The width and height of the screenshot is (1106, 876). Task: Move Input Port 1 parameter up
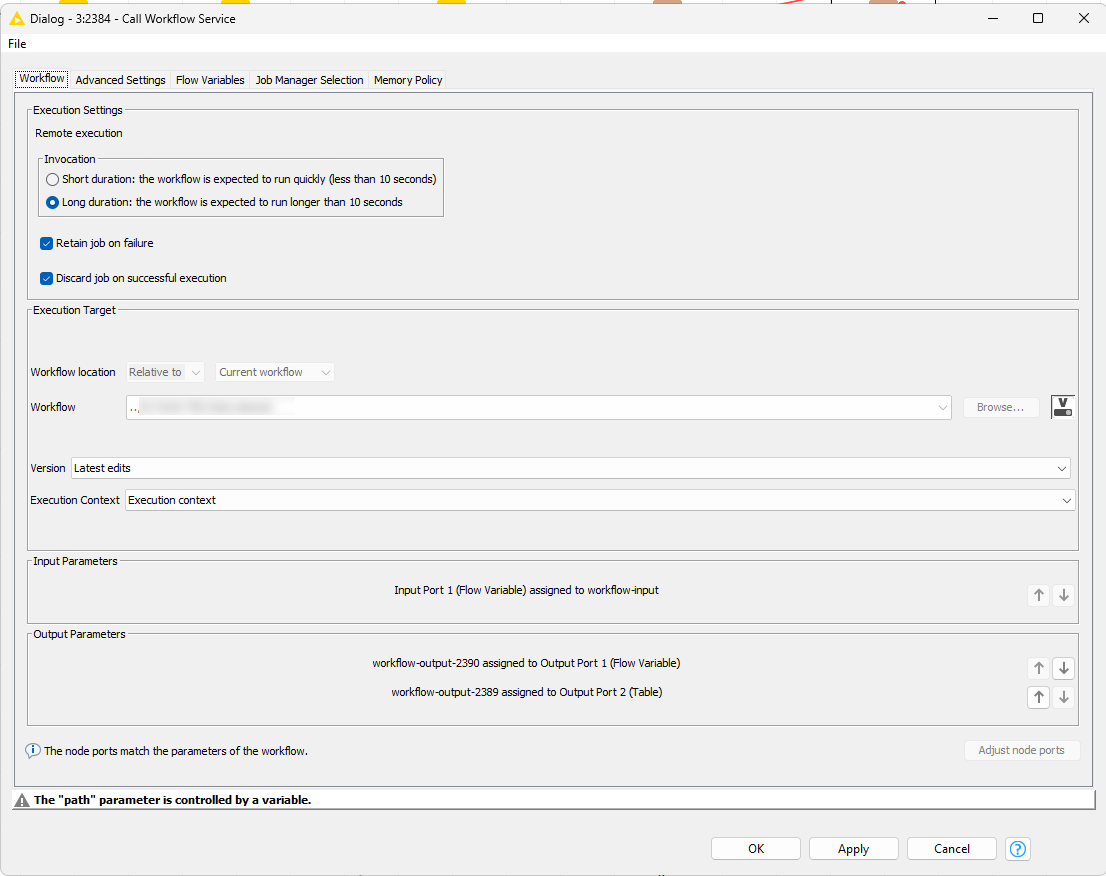pyautogui.click(x=1039, y=595)
